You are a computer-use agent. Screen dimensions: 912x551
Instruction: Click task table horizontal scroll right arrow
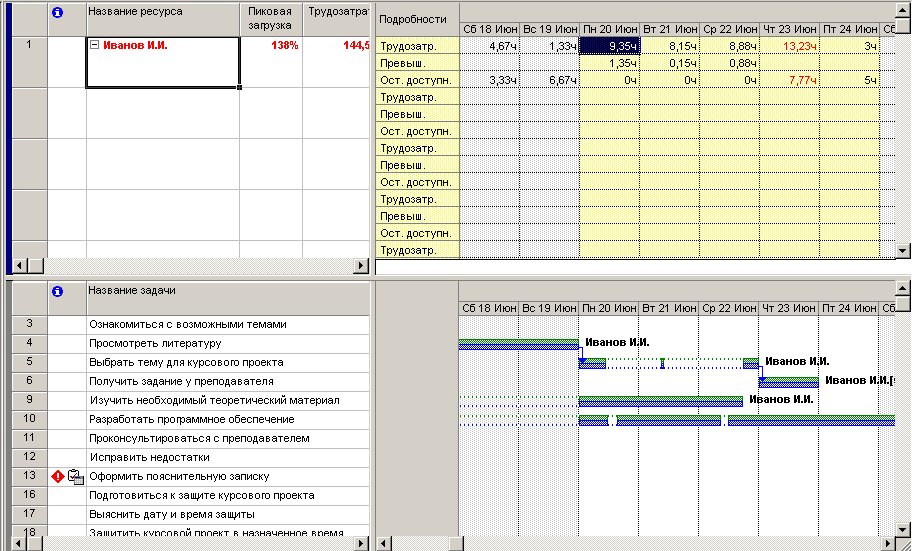362,543
